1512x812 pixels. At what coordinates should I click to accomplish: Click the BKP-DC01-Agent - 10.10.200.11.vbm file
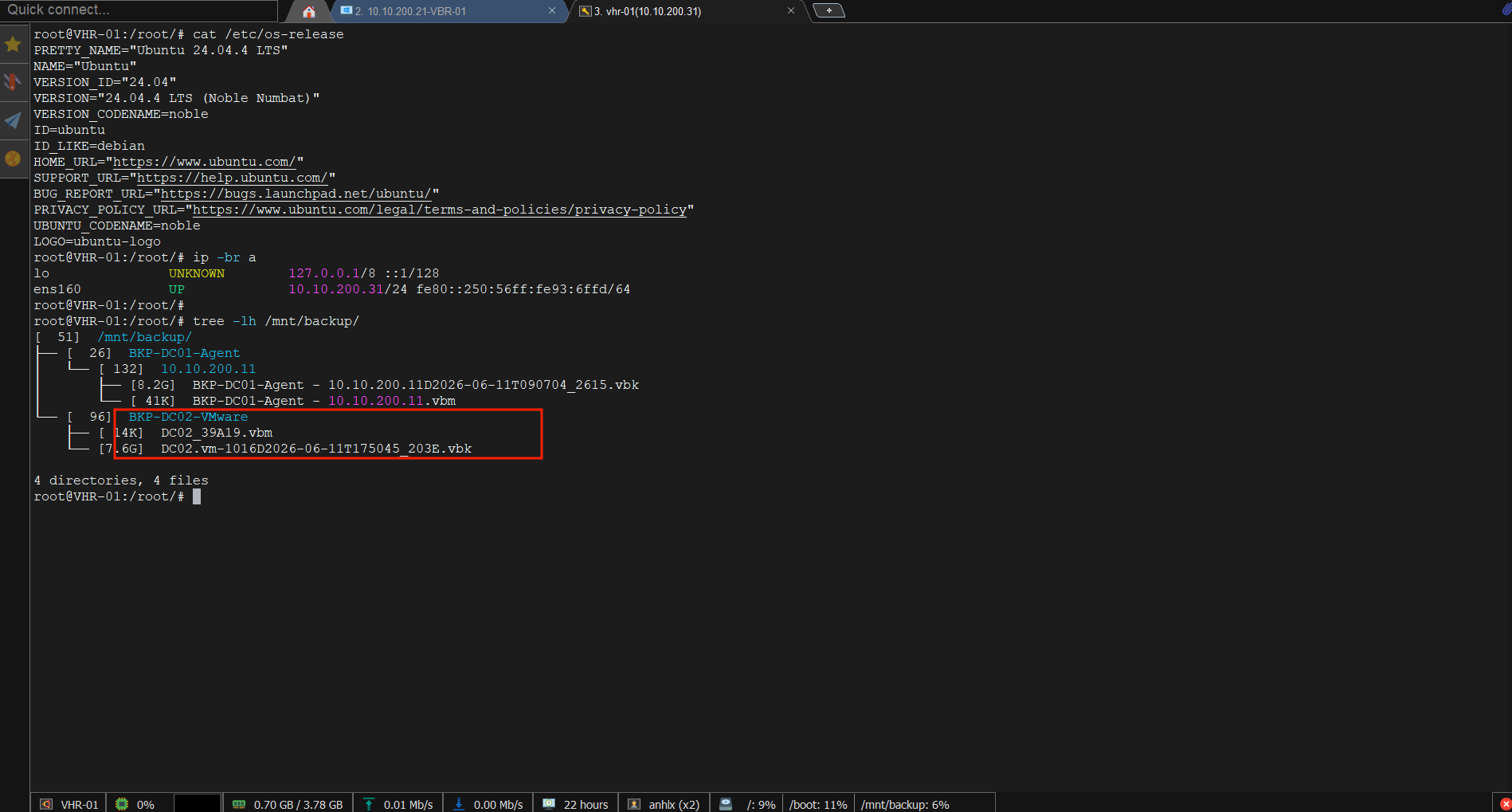[324, 401]
